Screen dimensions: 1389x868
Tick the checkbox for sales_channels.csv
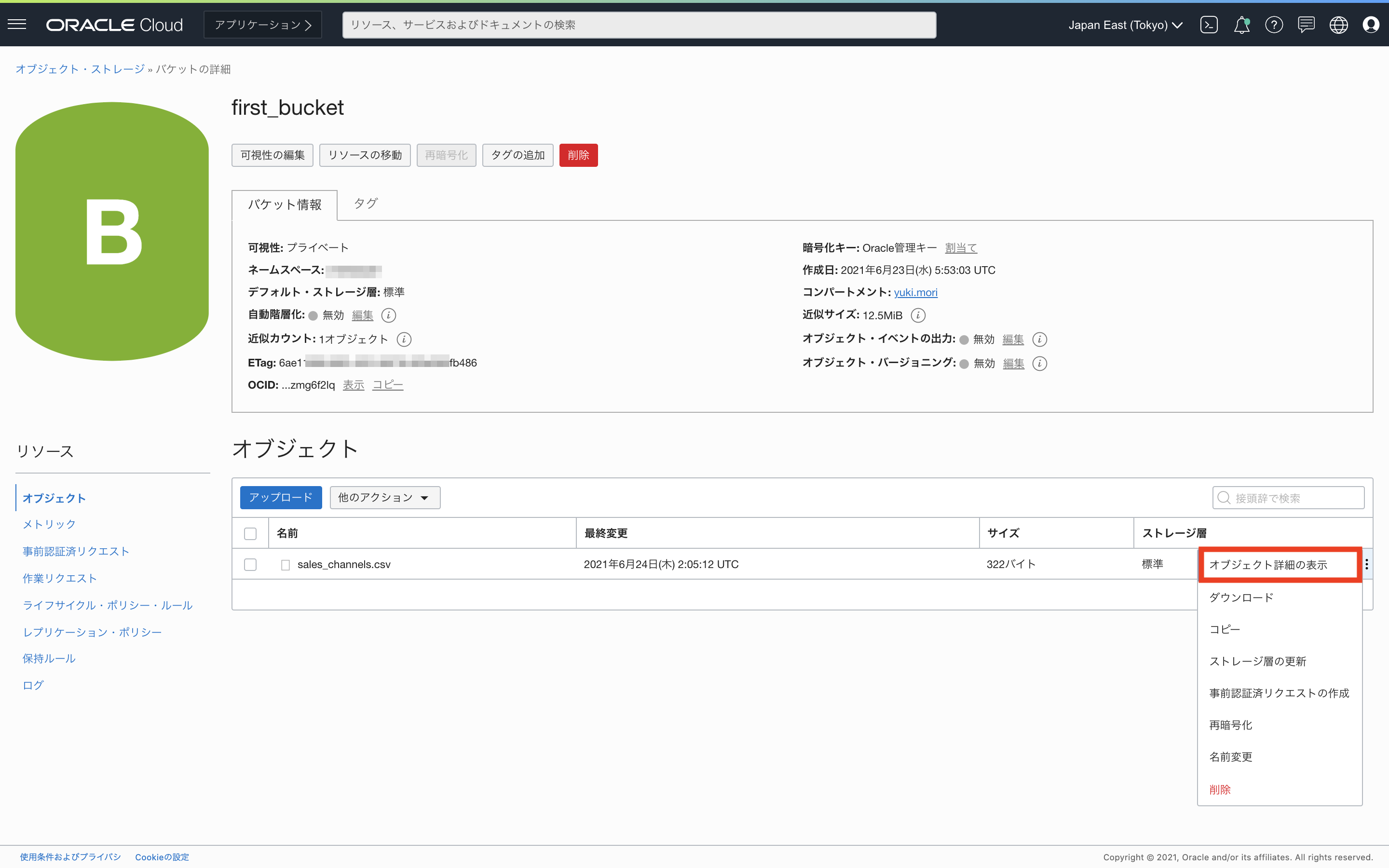[x=250, y=564]
